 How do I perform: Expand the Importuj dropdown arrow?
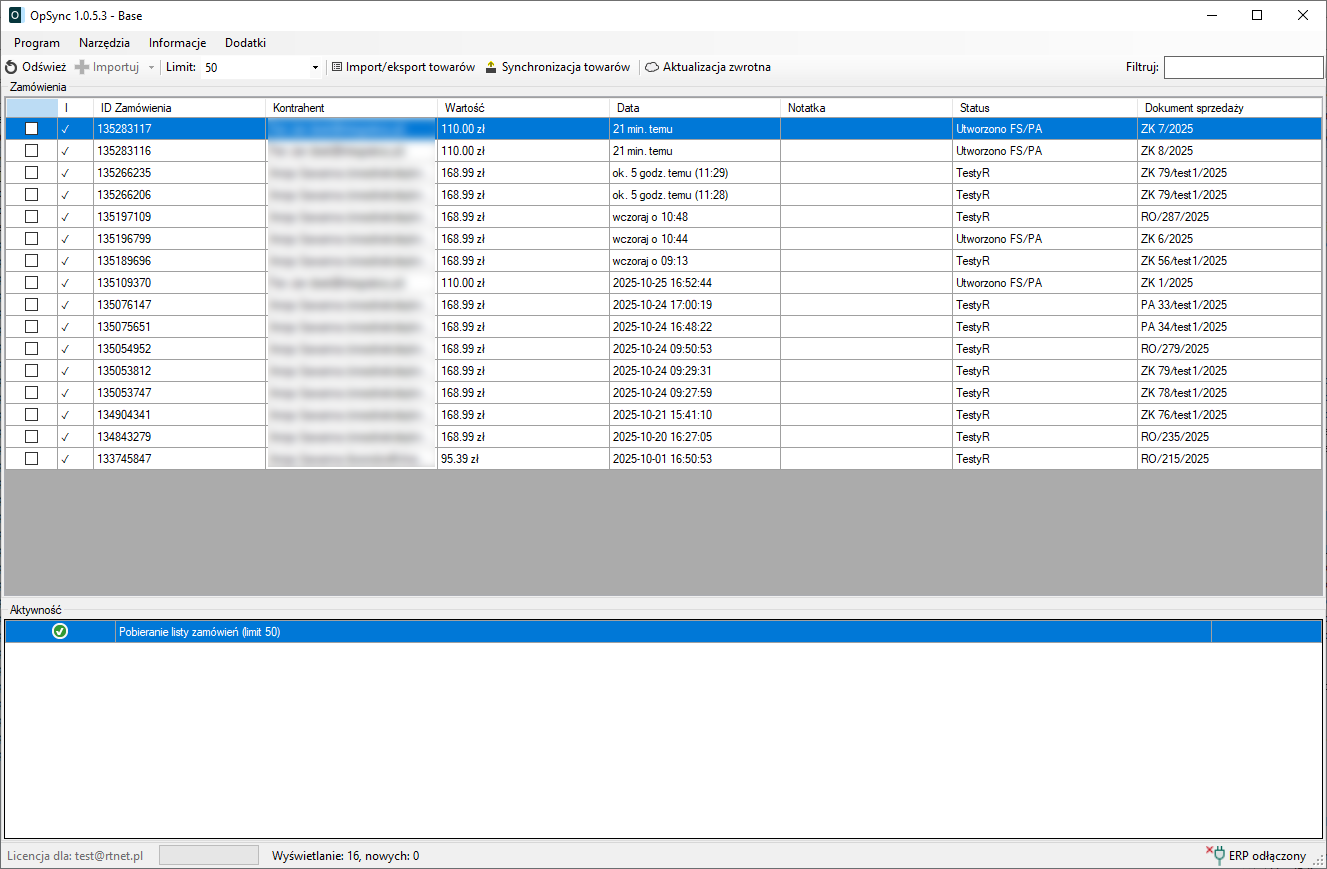coord(151,67)
